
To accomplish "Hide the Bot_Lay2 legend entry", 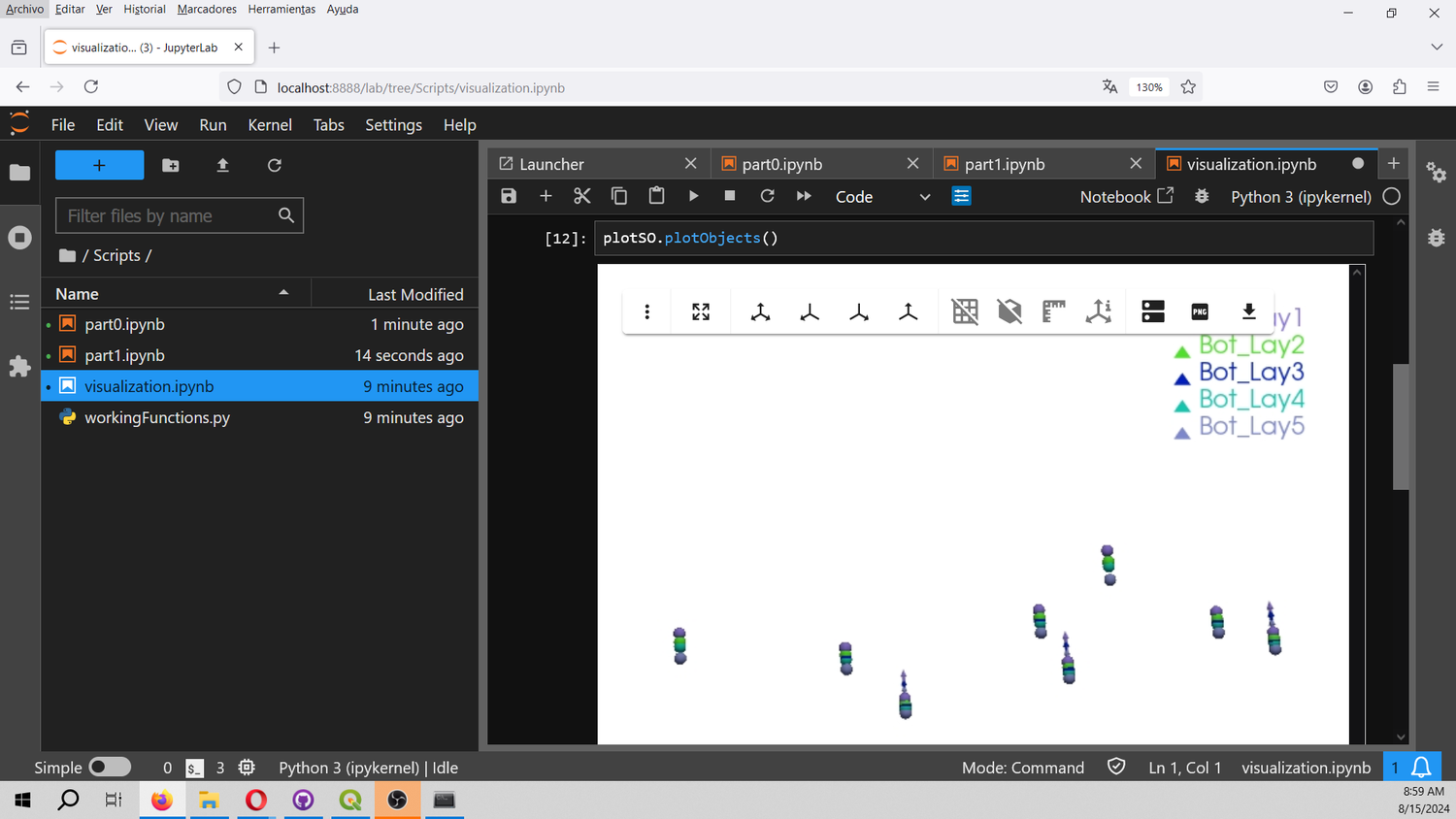I will (x=1252, y=344).
